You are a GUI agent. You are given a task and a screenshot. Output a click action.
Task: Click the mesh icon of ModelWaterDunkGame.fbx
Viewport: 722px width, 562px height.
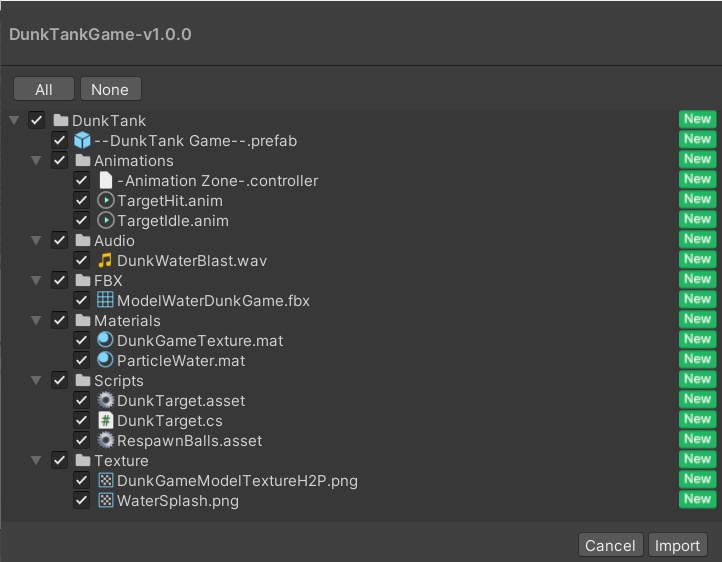[x=105, y=300]
